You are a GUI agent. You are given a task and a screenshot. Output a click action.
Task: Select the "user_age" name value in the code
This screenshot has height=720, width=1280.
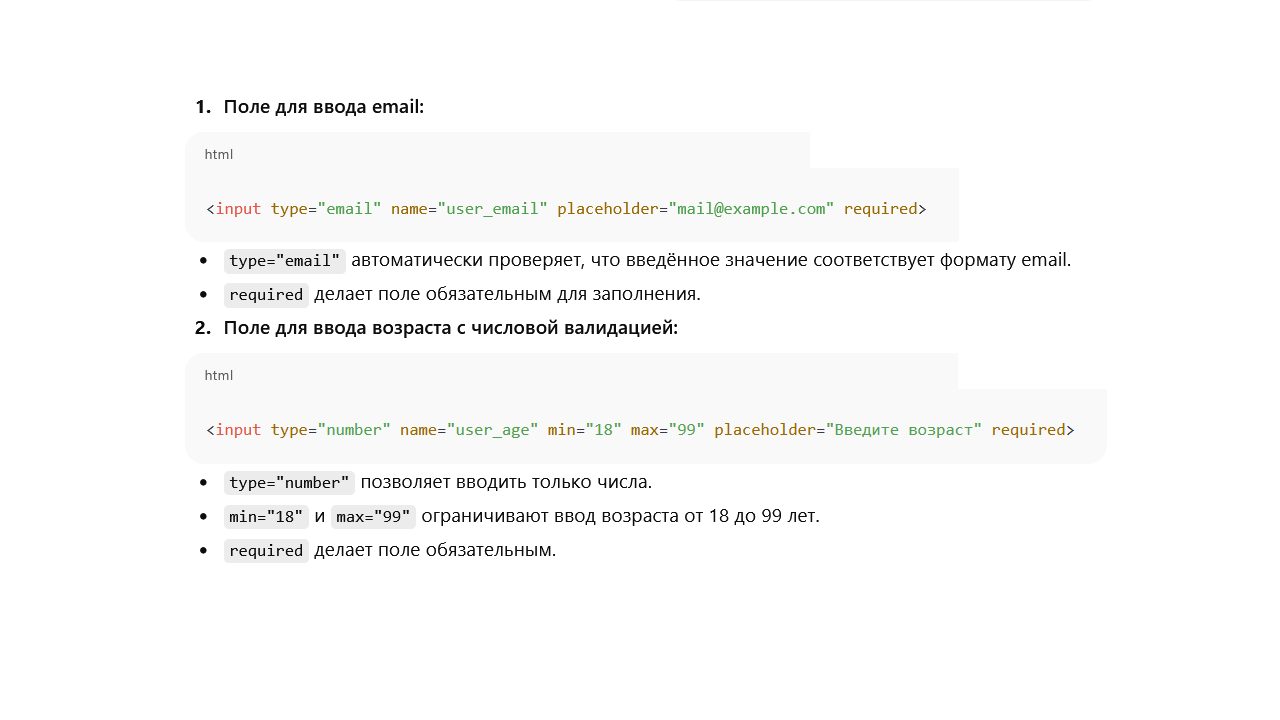492,430
